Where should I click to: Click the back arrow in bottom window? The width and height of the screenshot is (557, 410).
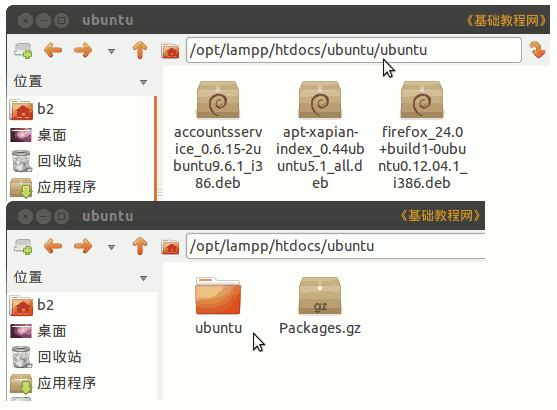[53, 246]
